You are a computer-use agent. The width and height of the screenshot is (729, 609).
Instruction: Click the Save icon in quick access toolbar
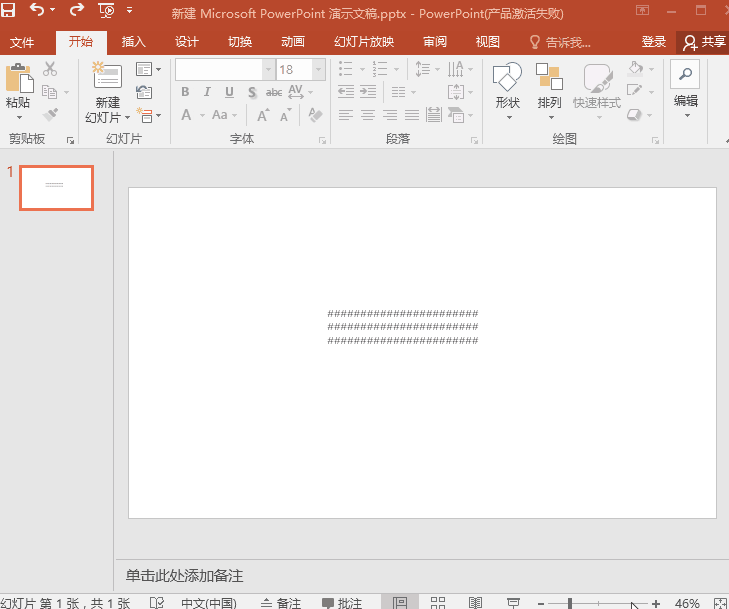click(9, 12)
